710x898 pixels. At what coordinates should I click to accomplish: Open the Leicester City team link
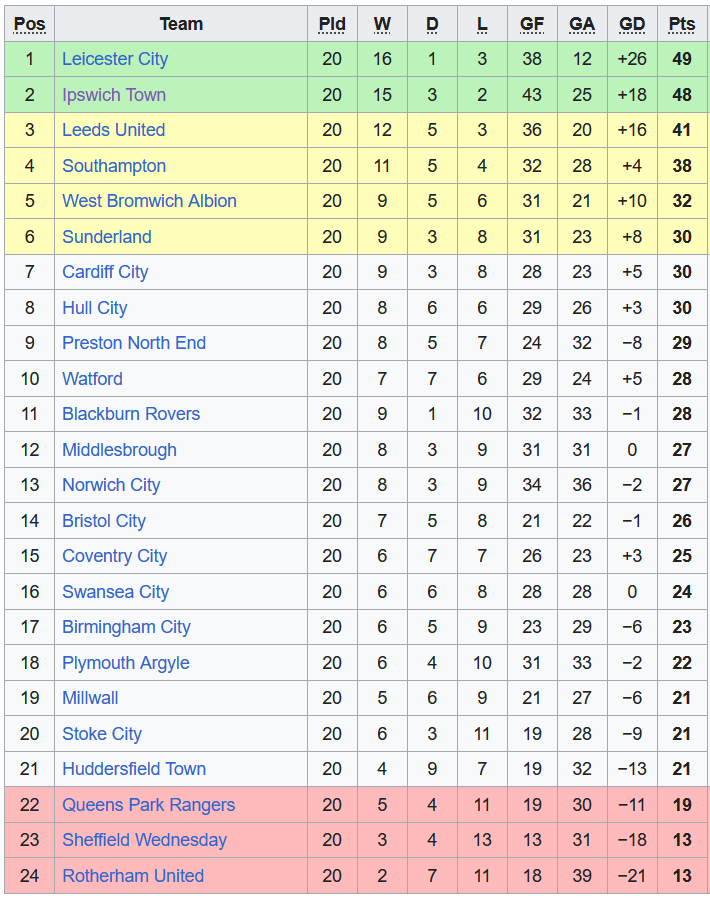coord(114,59)
